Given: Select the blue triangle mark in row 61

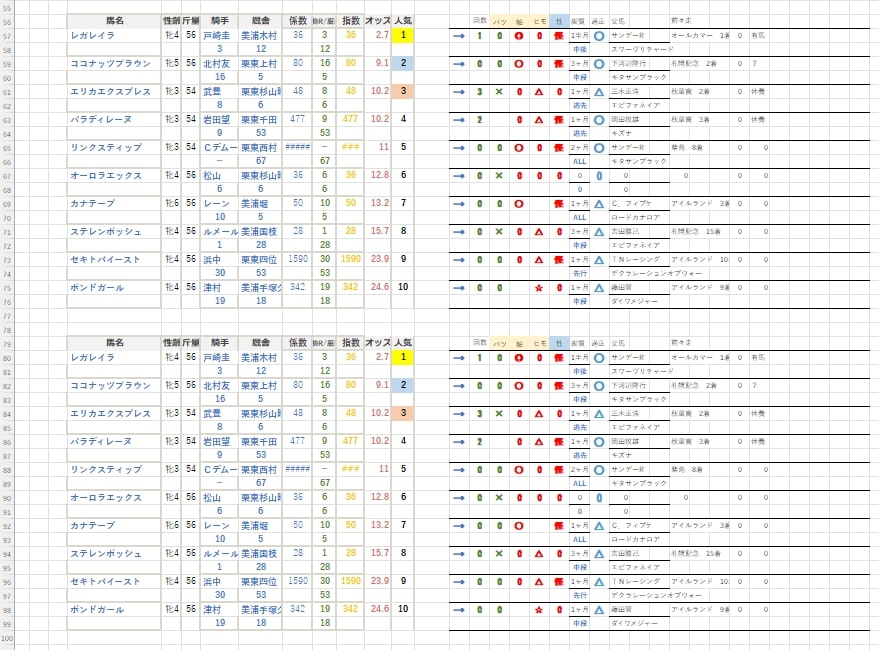Looking at the screenshot, I should tap(599, 92).
